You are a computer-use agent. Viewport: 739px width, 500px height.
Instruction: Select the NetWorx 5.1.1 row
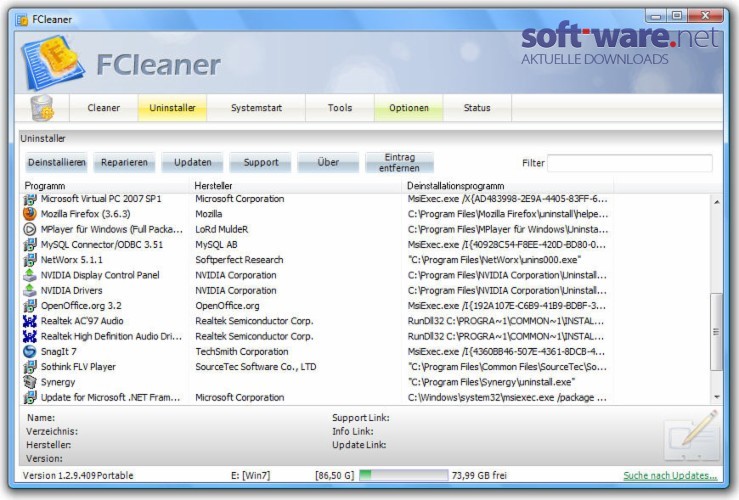(x=317, y=260)
